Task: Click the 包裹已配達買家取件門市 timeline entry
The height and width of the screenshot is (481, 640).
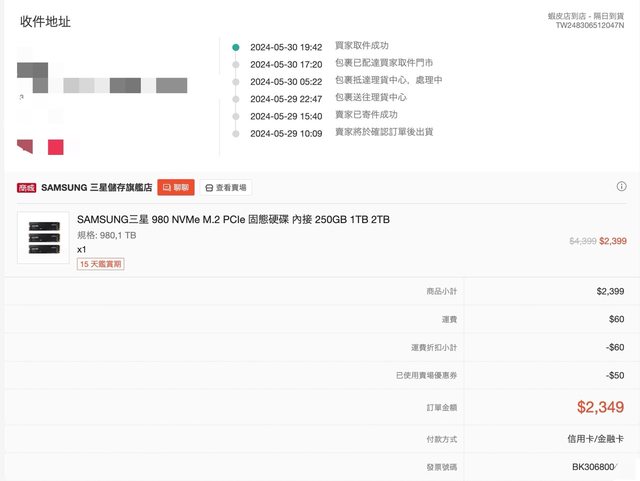Action: coord(383,64)
